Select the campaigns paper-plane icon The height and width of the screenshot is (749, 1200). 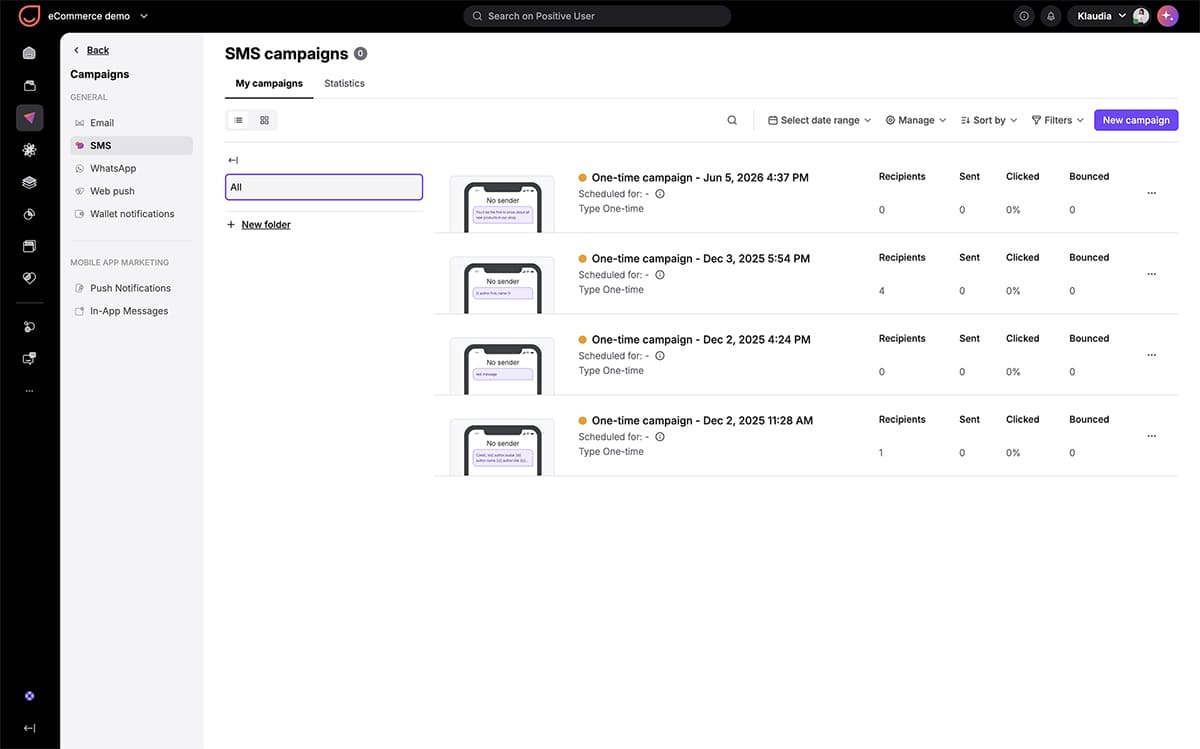pyautogui.click(x=29, y=118)
